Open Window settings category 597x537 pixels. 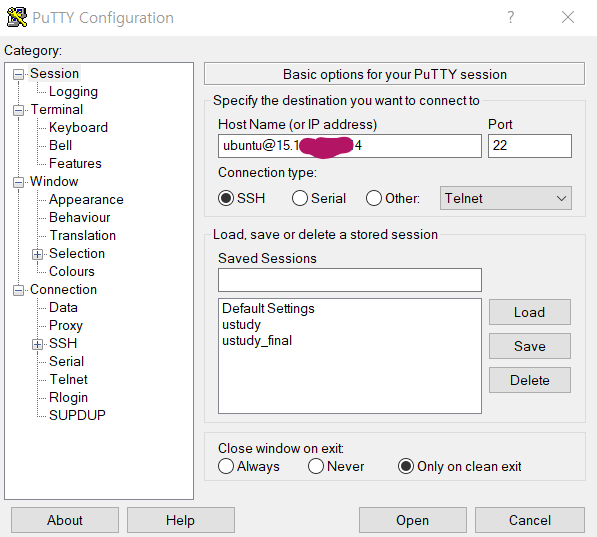[x=54, y=182]
